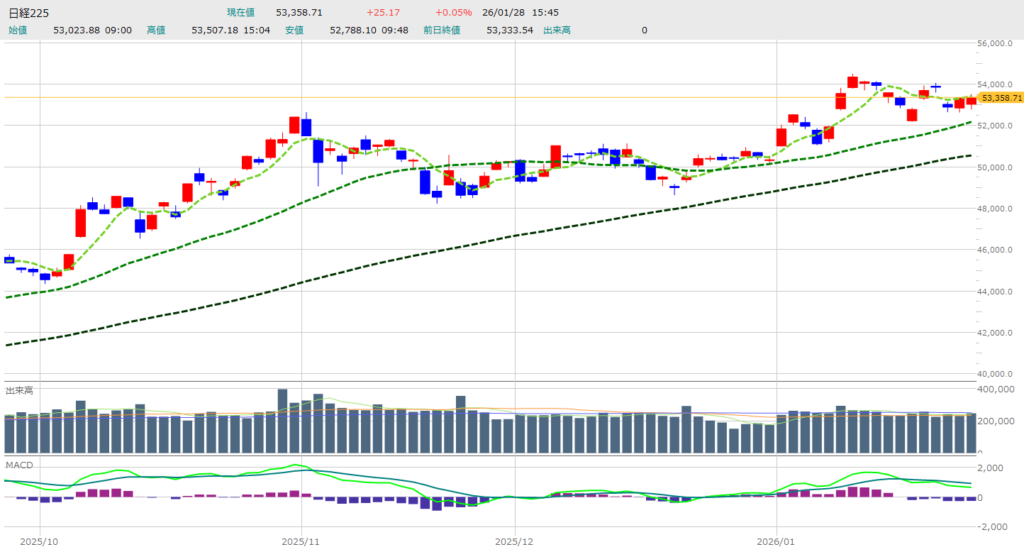Click the +25.17 price change value
Screen dimensions: 1024x547
(x=384, y=13)
